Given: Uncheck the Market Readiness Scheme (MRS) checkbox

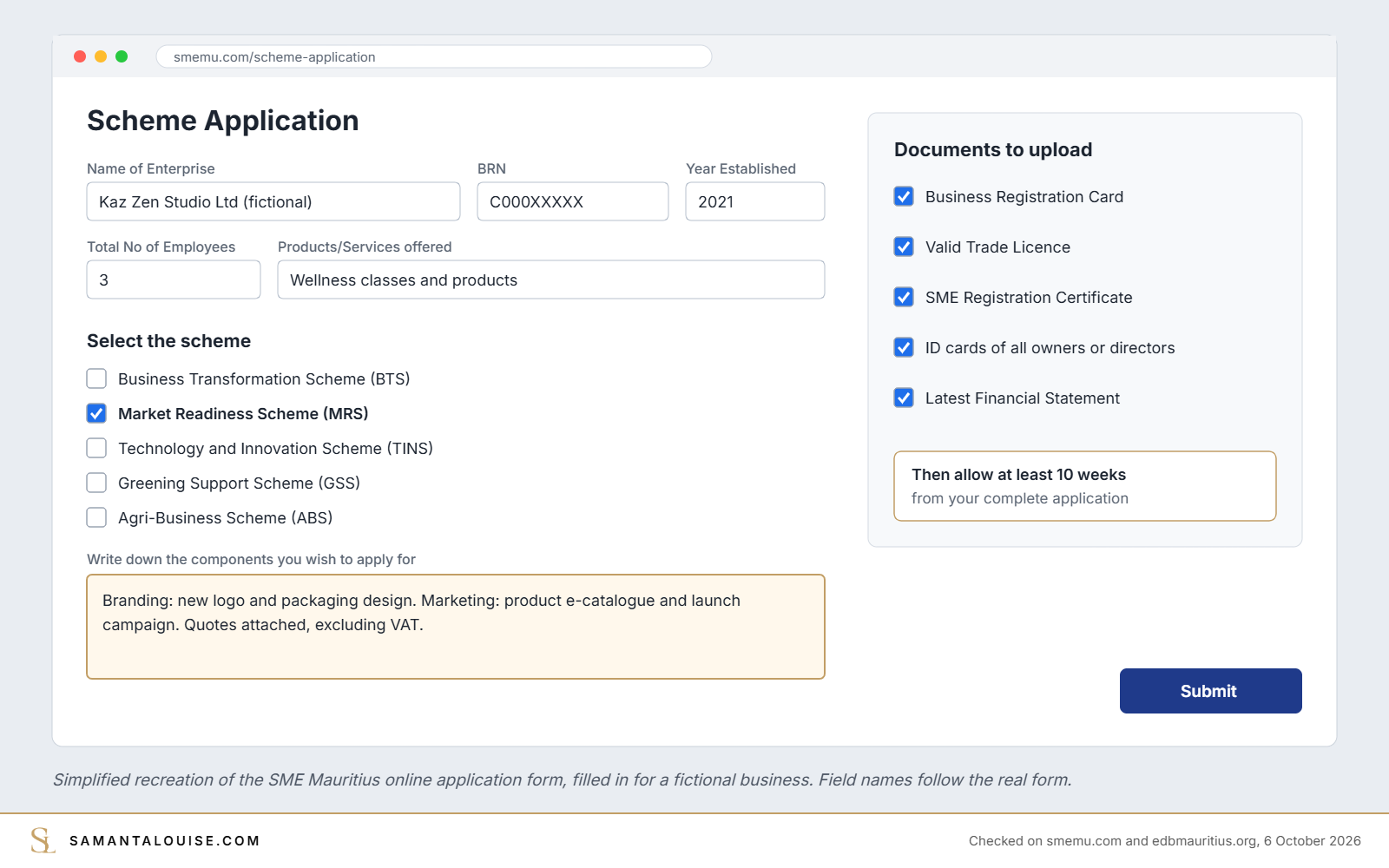Looking at the screenshot, I should pyautogui.click(x=96, y=413).
